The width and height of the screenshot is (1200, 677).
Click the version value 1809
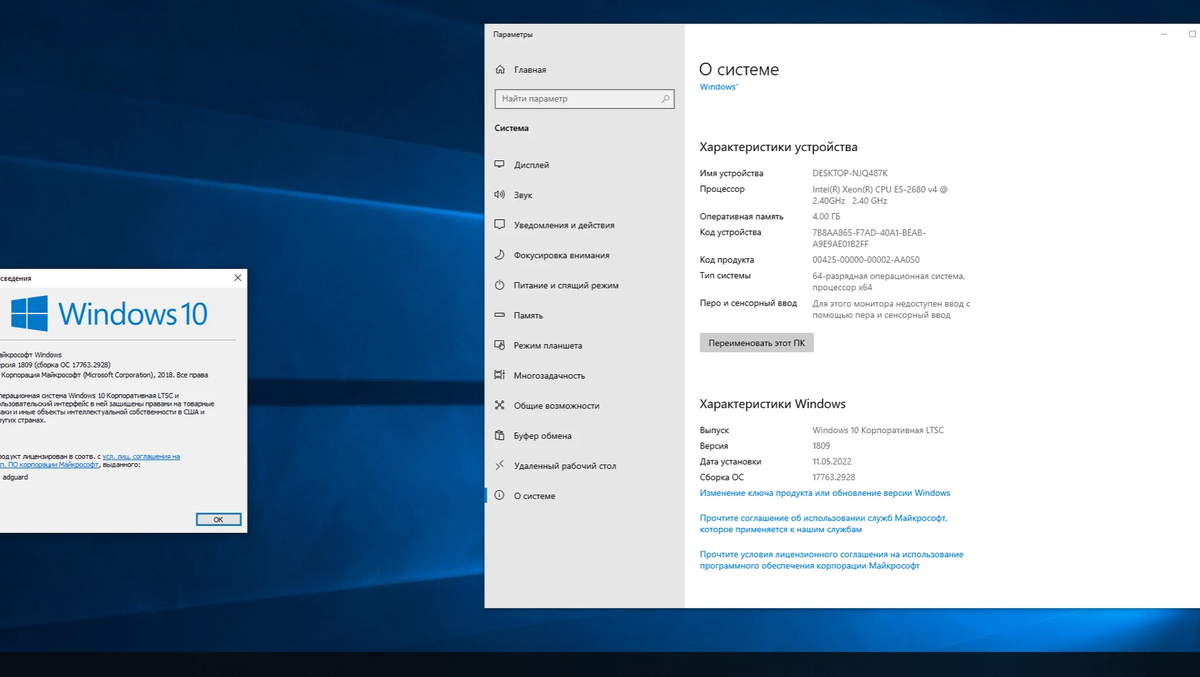822,446
